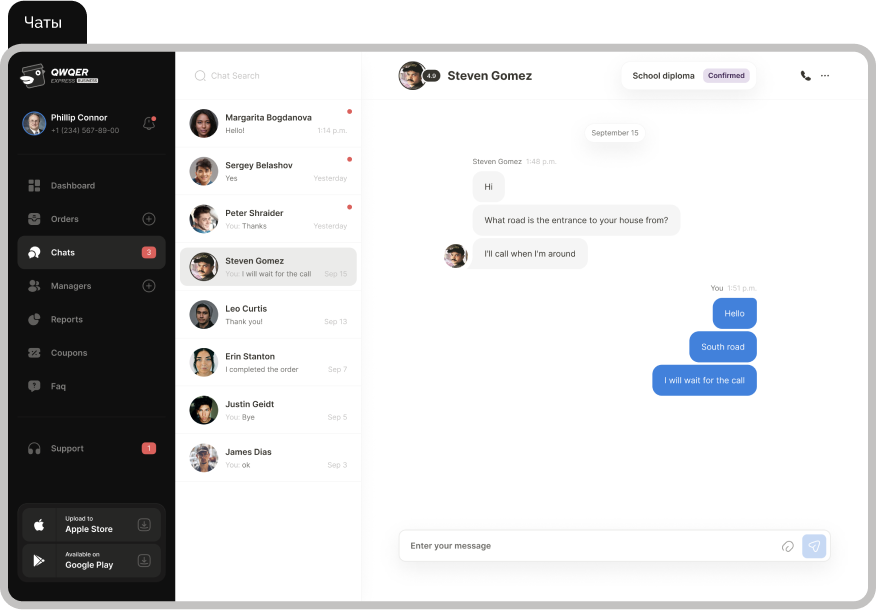Select the Leo Curtis conversation
Image resolution: width=876 pixels, height=610 pixels.
point(268,314)
